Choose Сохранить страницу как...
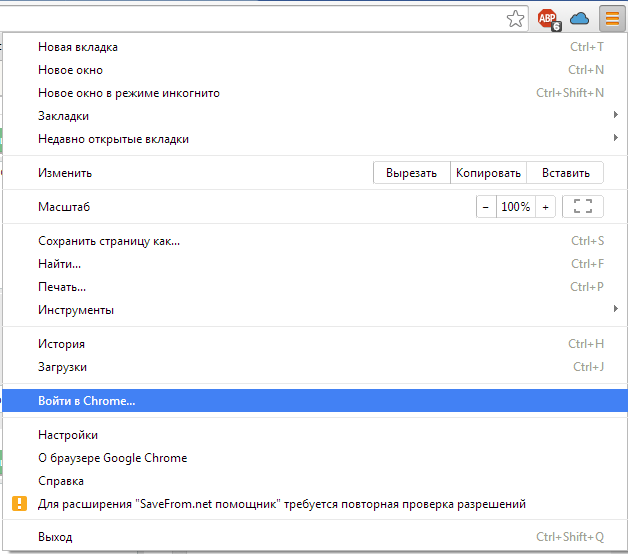The height and width of the screenshot is (554, 628). coord(315,241)
